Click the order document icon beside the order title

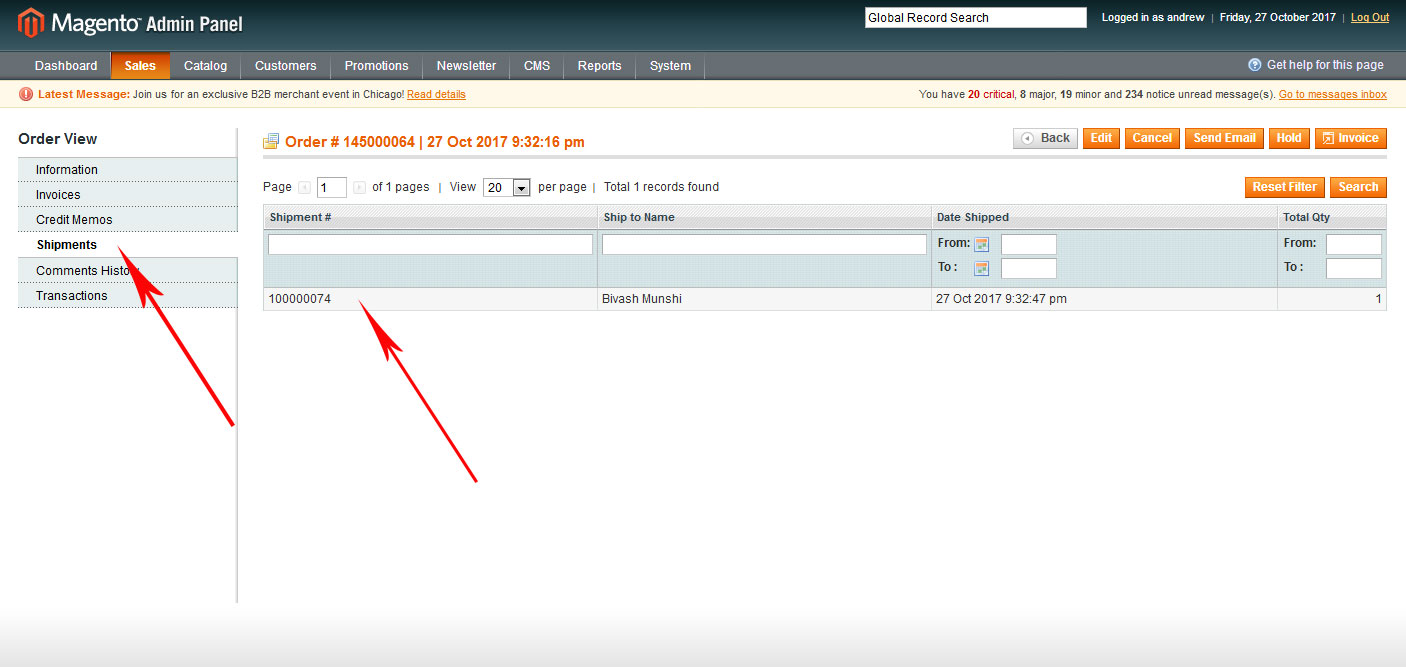[270, 141]
